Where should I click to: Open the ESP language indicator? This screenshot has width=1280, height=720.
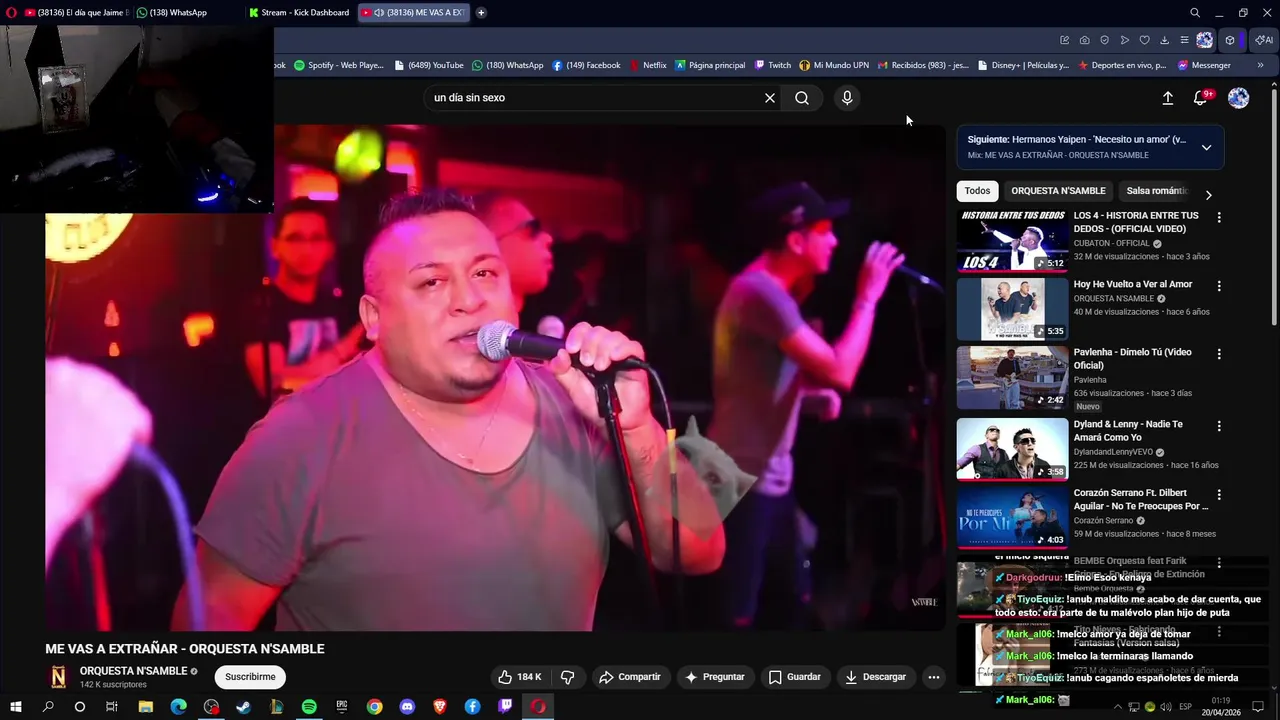1186,707
